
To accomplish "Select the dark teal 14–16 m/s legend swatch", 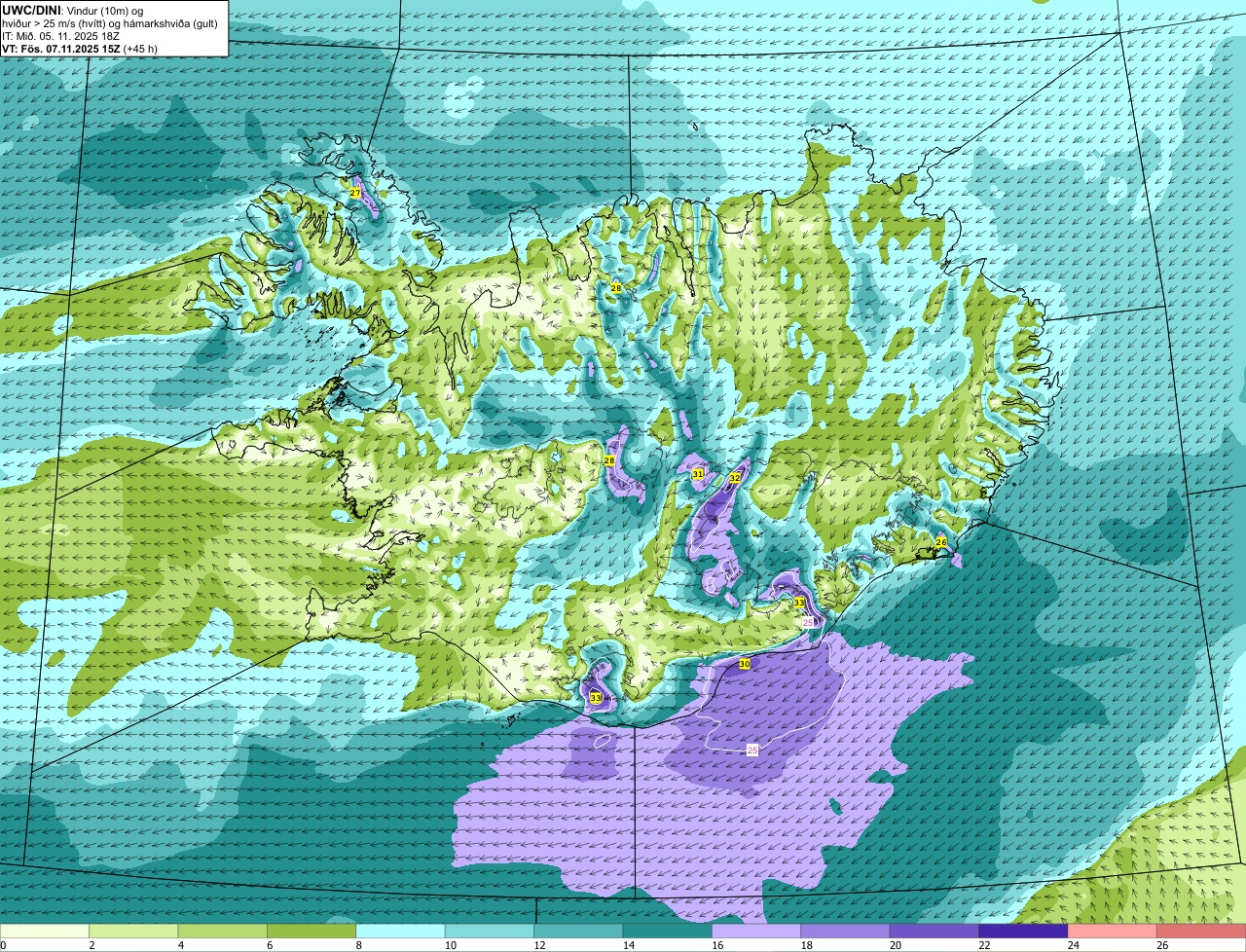I will 668,932.
